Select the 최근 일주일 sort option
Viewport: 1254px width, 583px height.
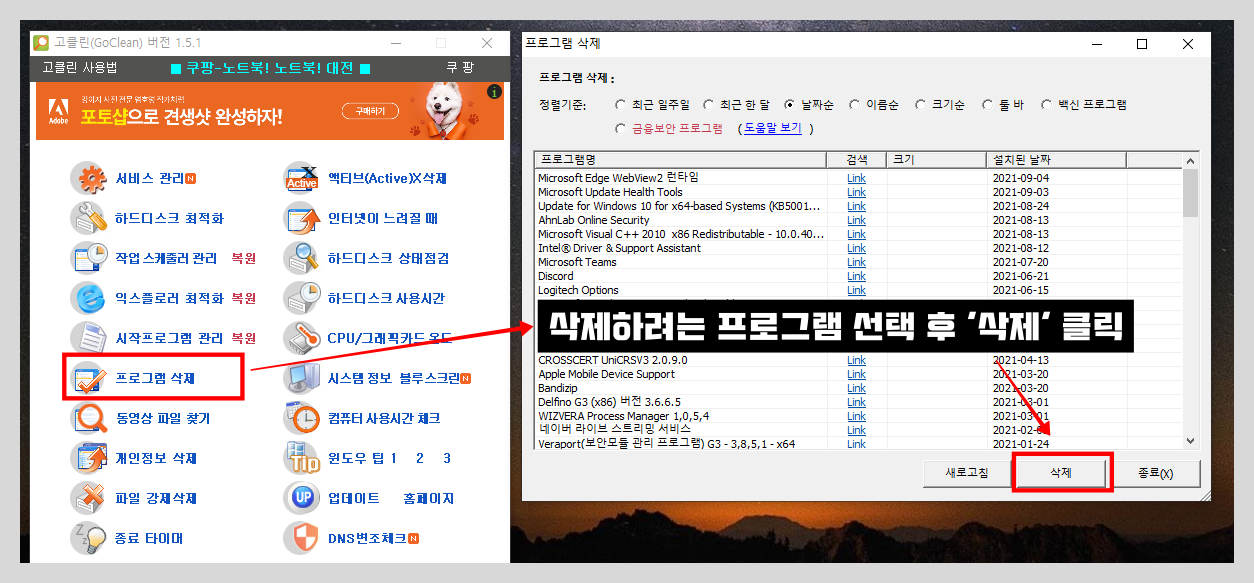[x=621, y=104]
